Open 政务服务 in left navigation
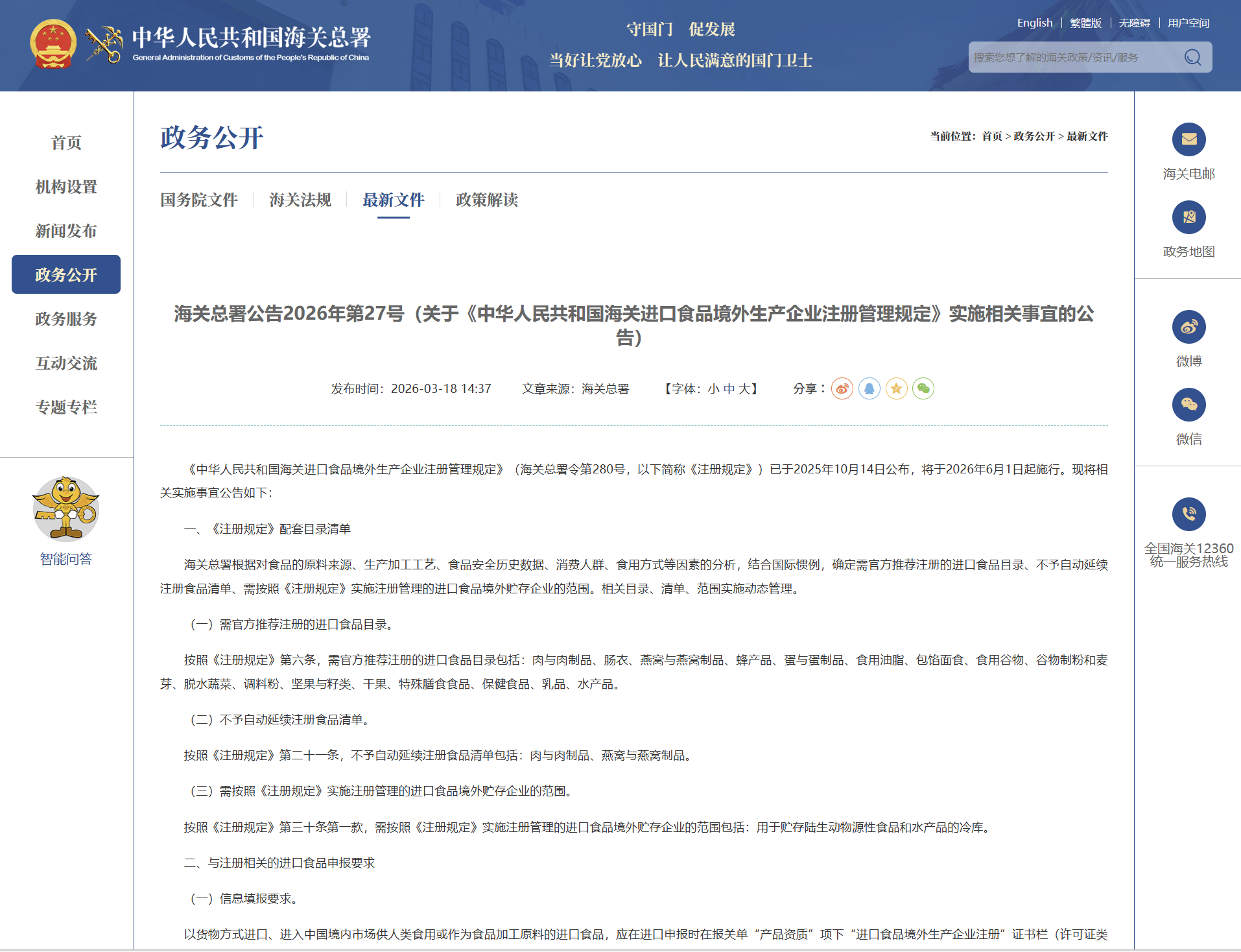This screenshot has width=1241, height=952. [x=66, y=319]
